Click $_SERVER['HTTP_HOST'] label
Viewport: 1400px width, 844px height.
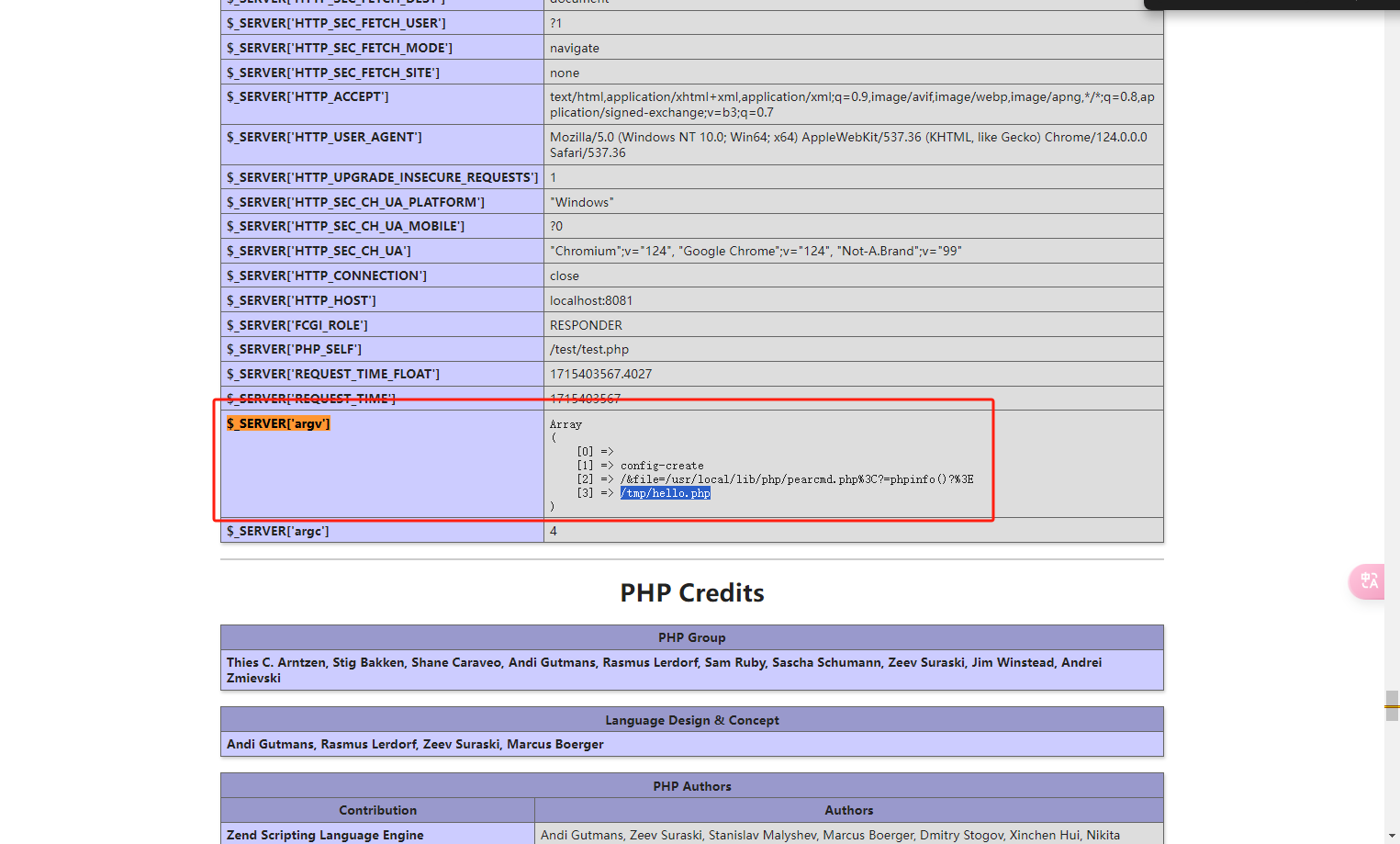301,300
